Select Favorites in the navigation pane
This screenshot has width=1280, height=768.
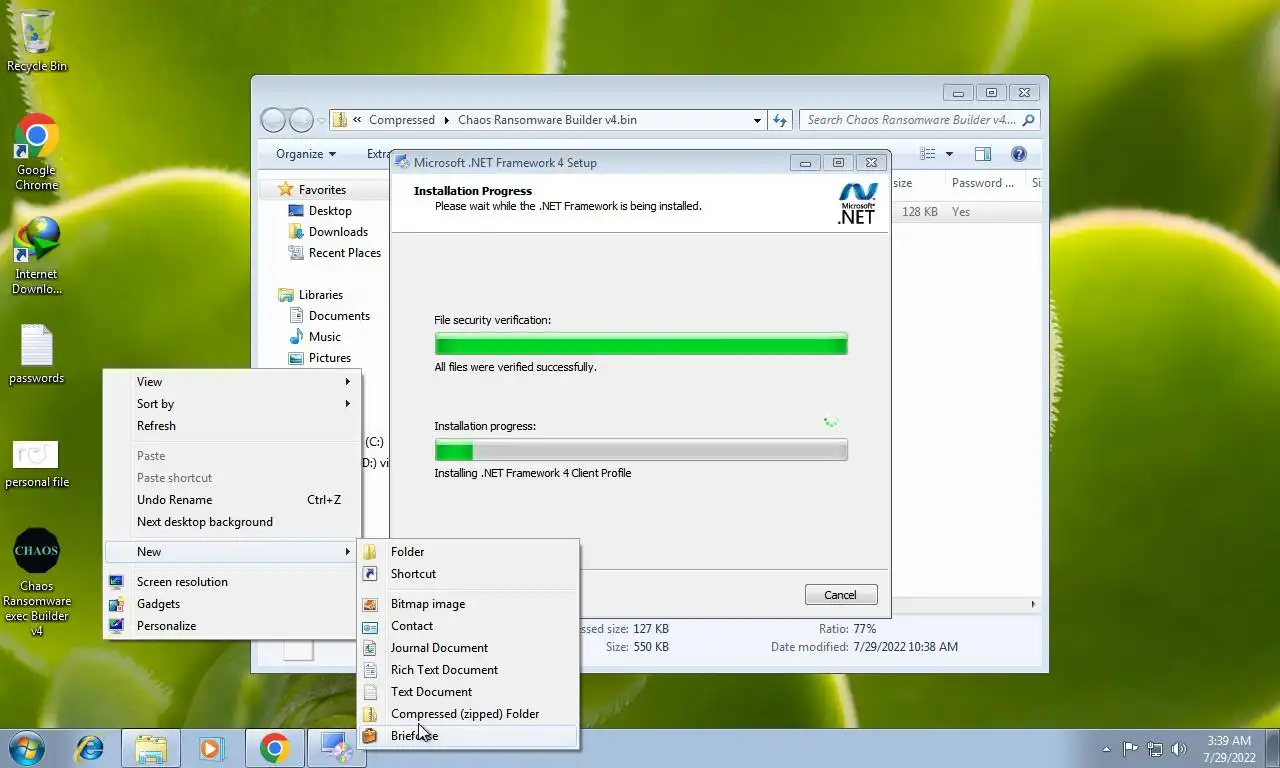[x=322, y=190]
